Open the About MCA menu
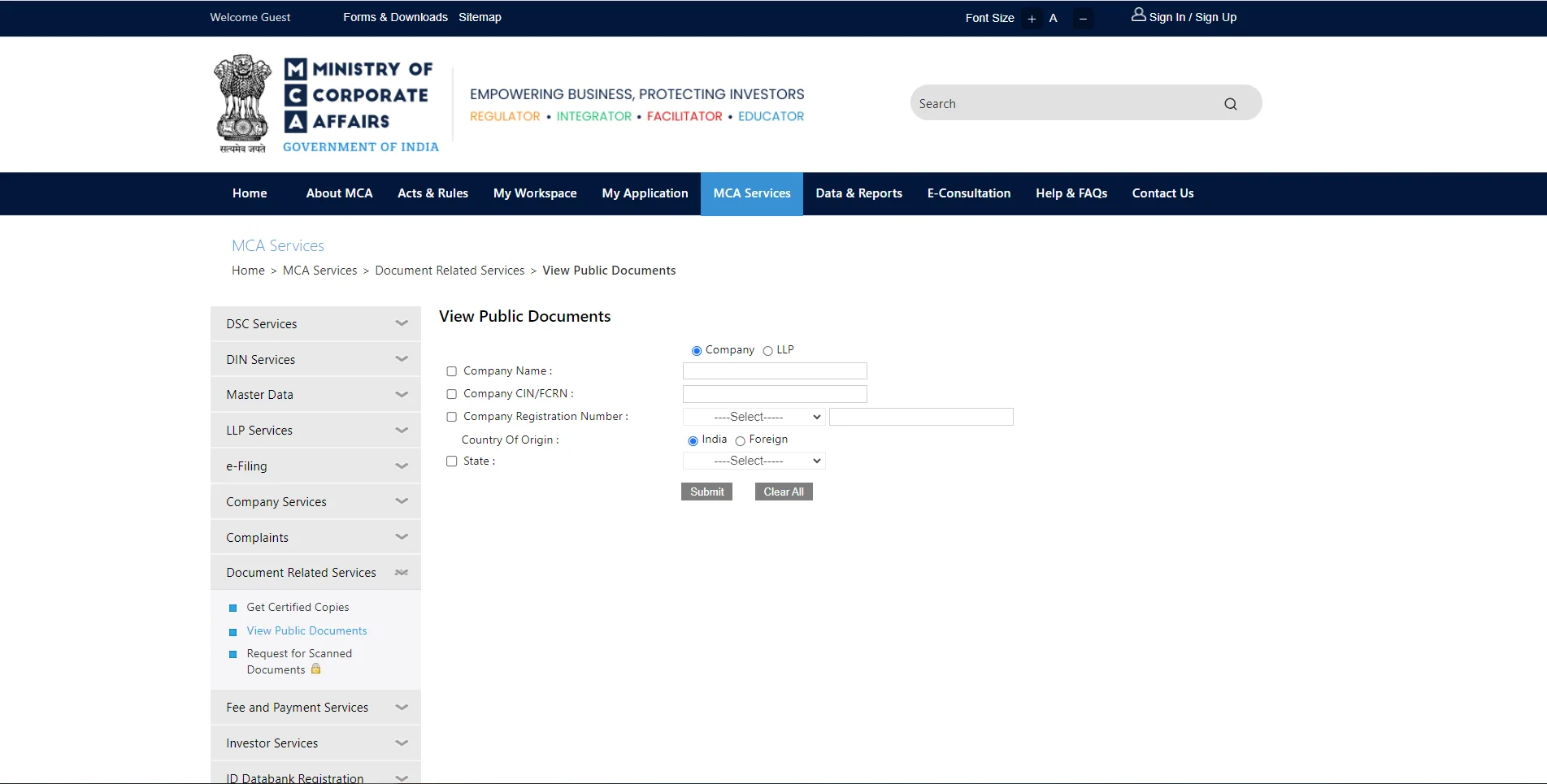Viewport: 1547px width, 784px height. (x=339, y=193)
